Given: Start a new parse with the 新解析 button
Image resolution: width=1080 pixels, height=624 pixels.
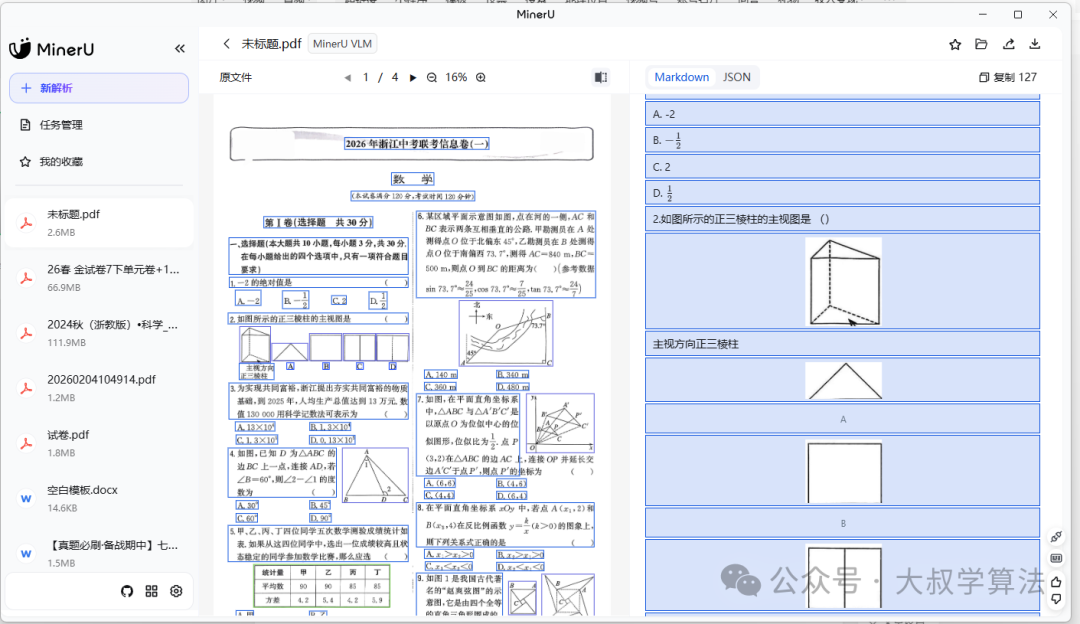Looking at the screenshot, I should tap(98, 88).
